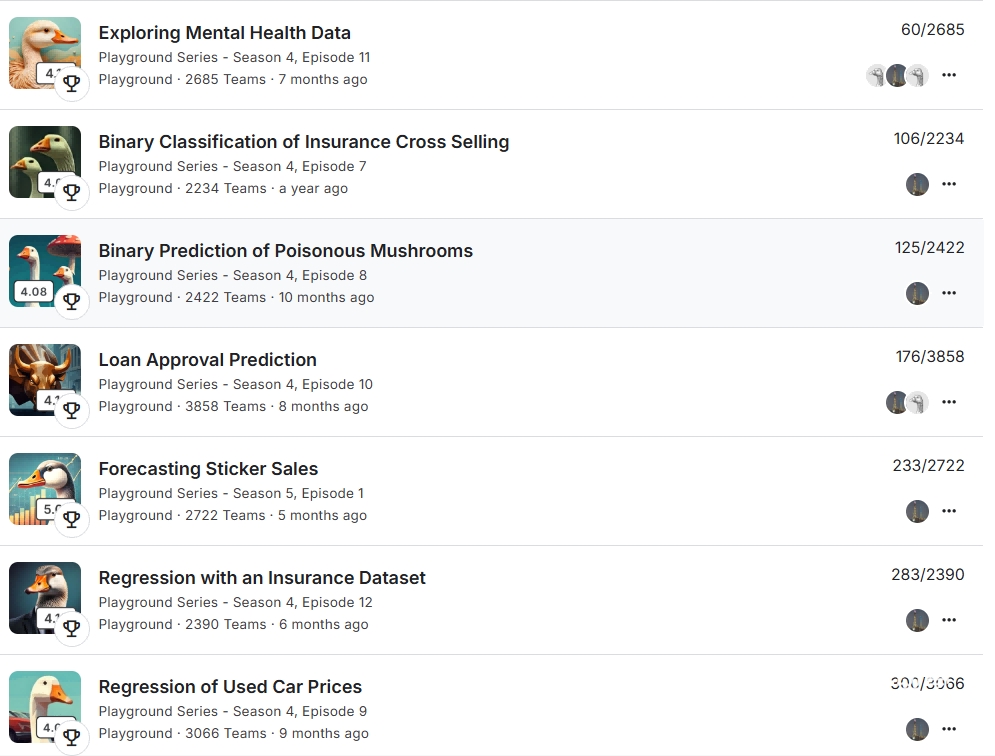The image size is (995, 756).
Task: Click team avatars on Exploring Mental Health Data
Action: [897, 76]
